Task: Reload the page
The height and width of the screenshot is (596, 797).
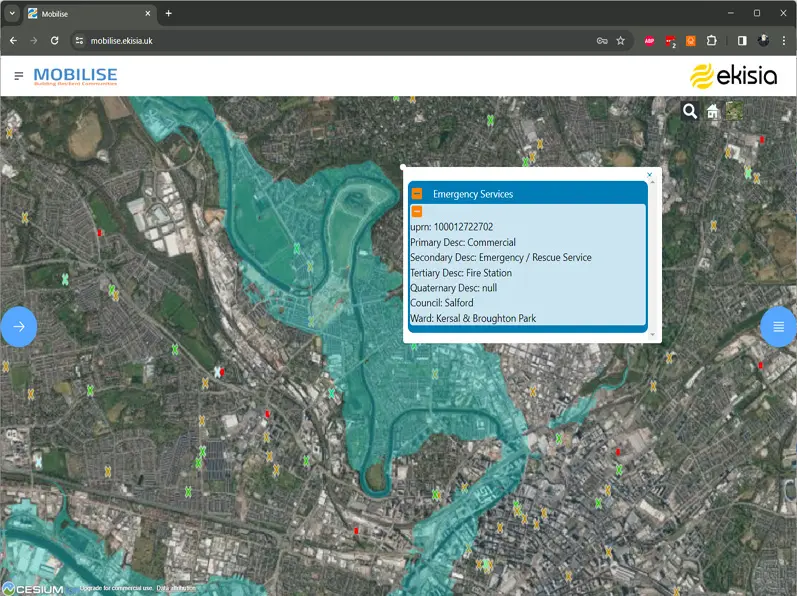Action: [x=54, y=41]
